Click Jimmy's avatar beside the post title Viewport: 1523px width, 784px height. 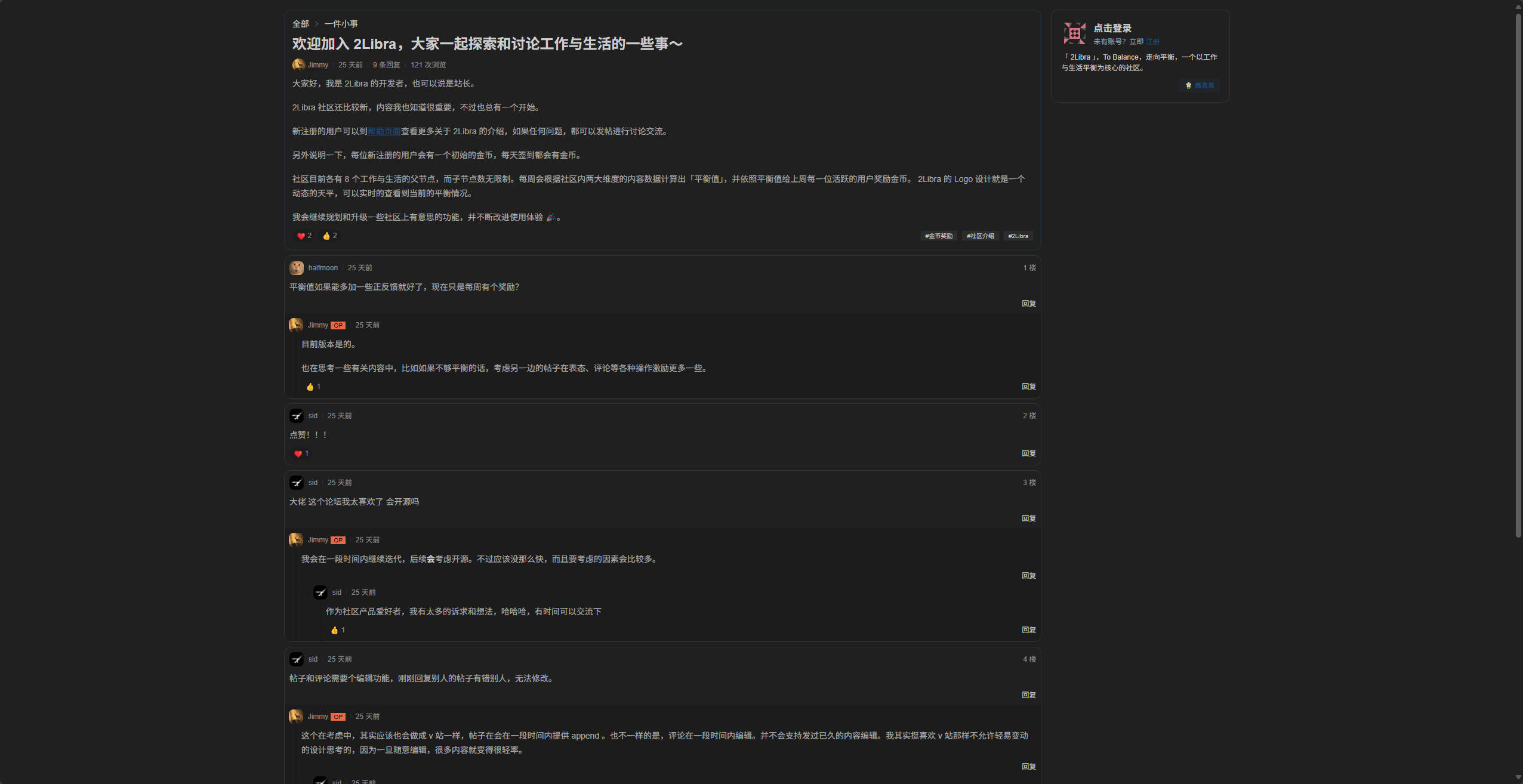click(x=298, y=64)
